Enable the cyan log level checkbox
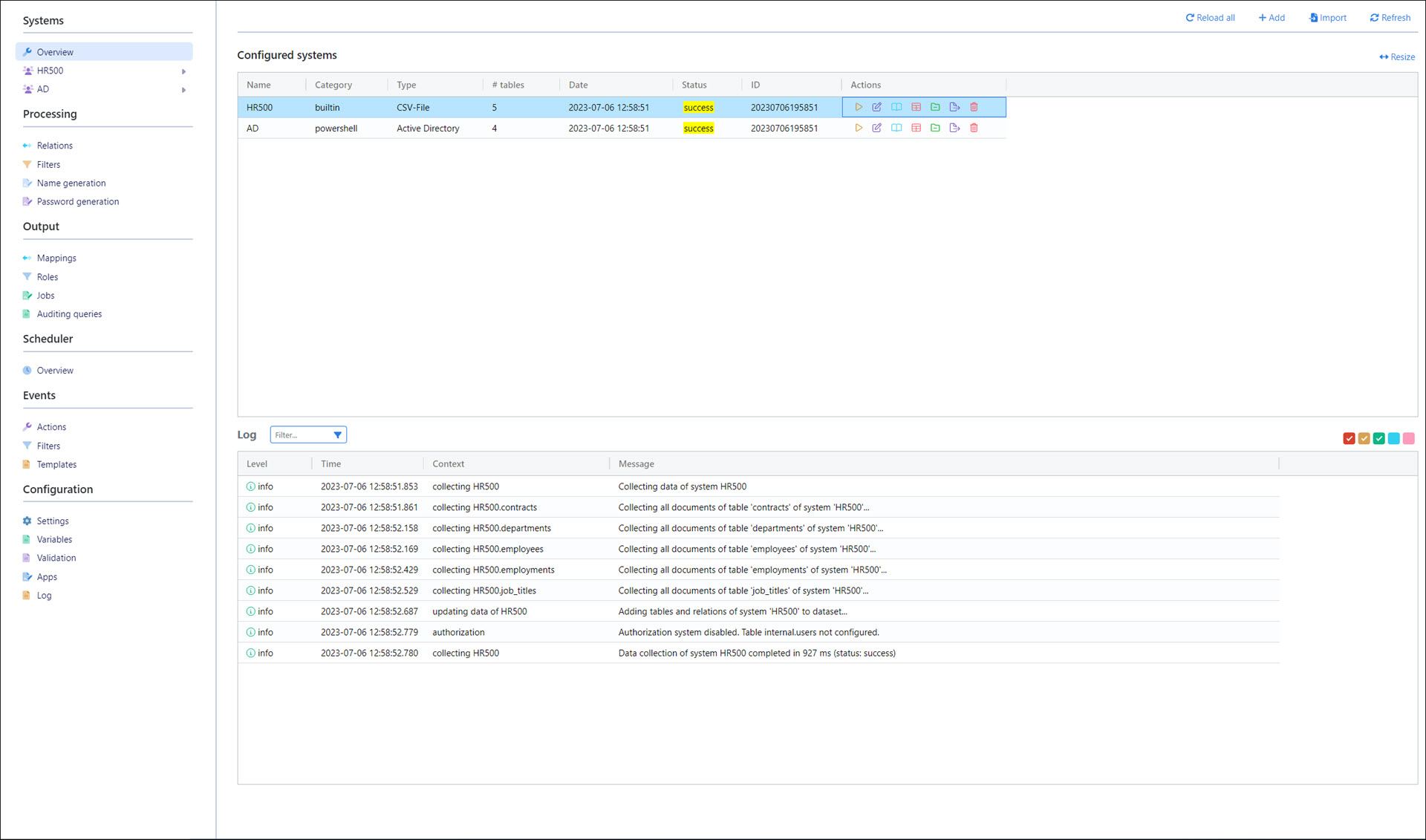1426x840 pixels. [x=1393, y=439]
